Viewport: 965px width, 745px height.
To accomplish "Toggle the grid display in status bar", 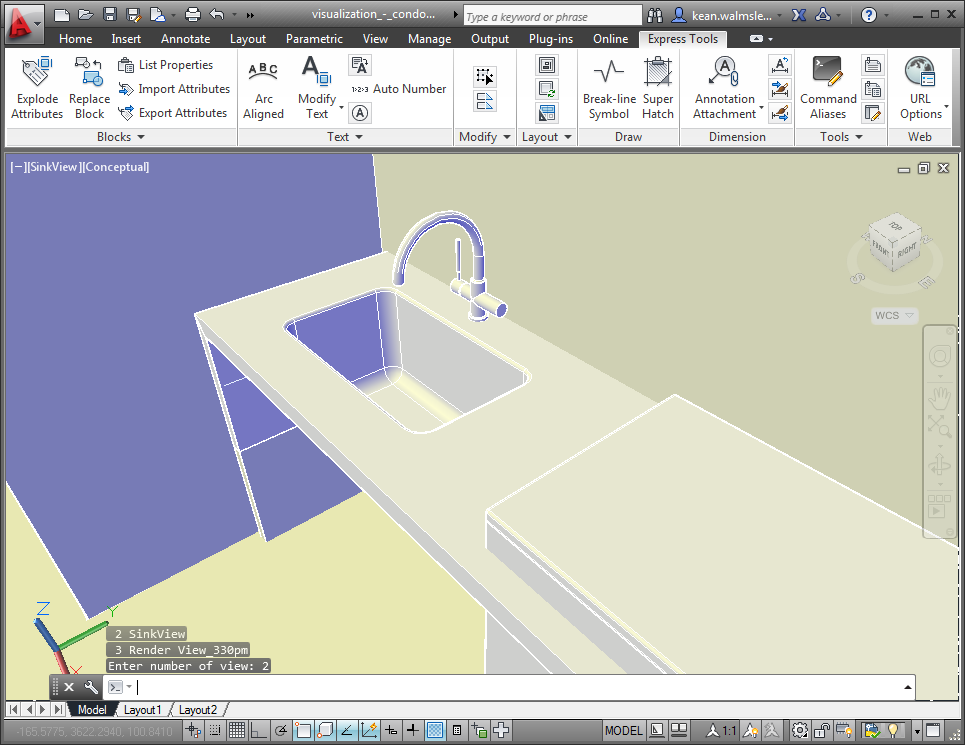I will point(237,731).
